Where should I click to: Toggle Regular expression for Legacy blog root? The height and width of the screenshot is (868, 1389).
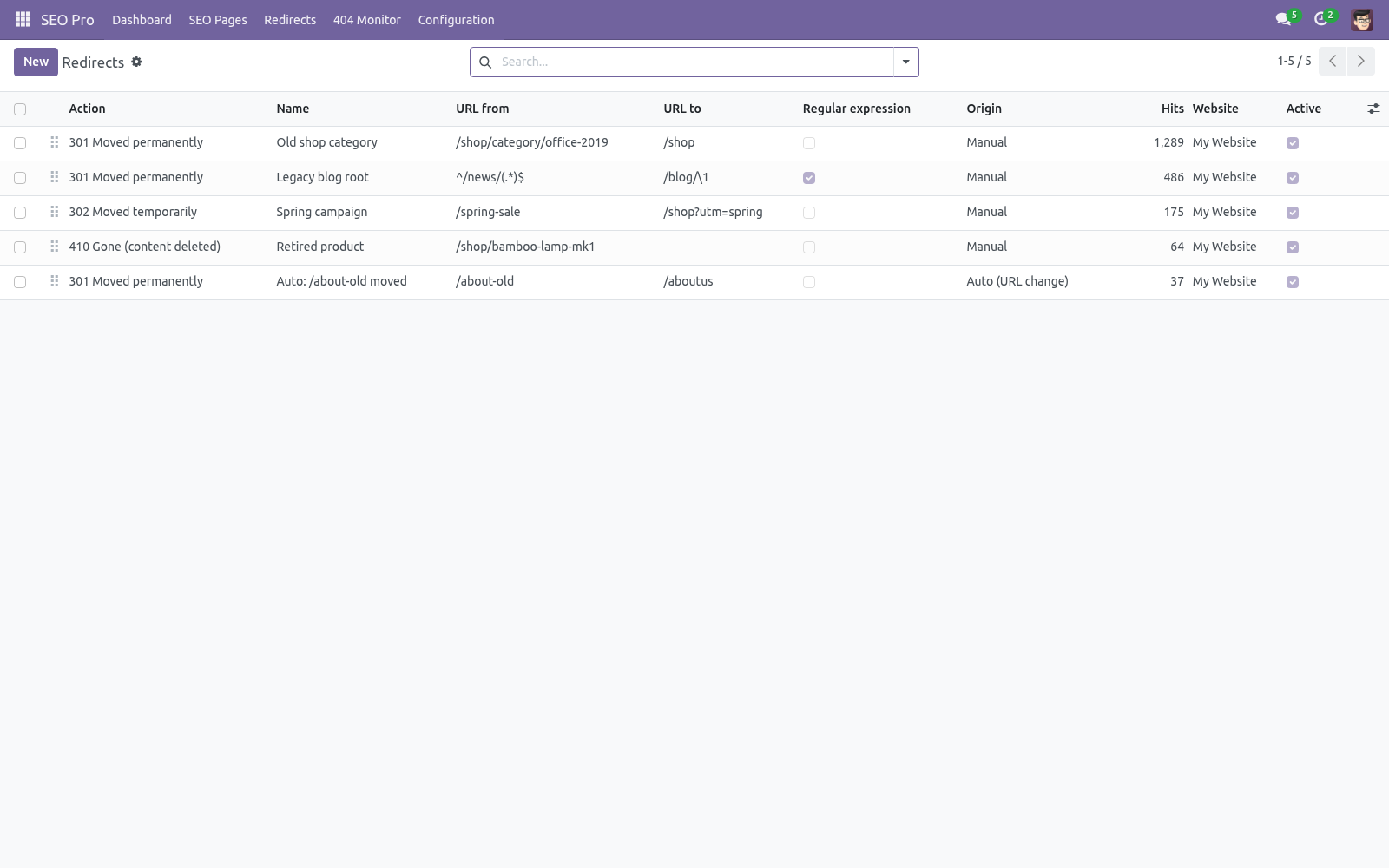click(809, 178)
